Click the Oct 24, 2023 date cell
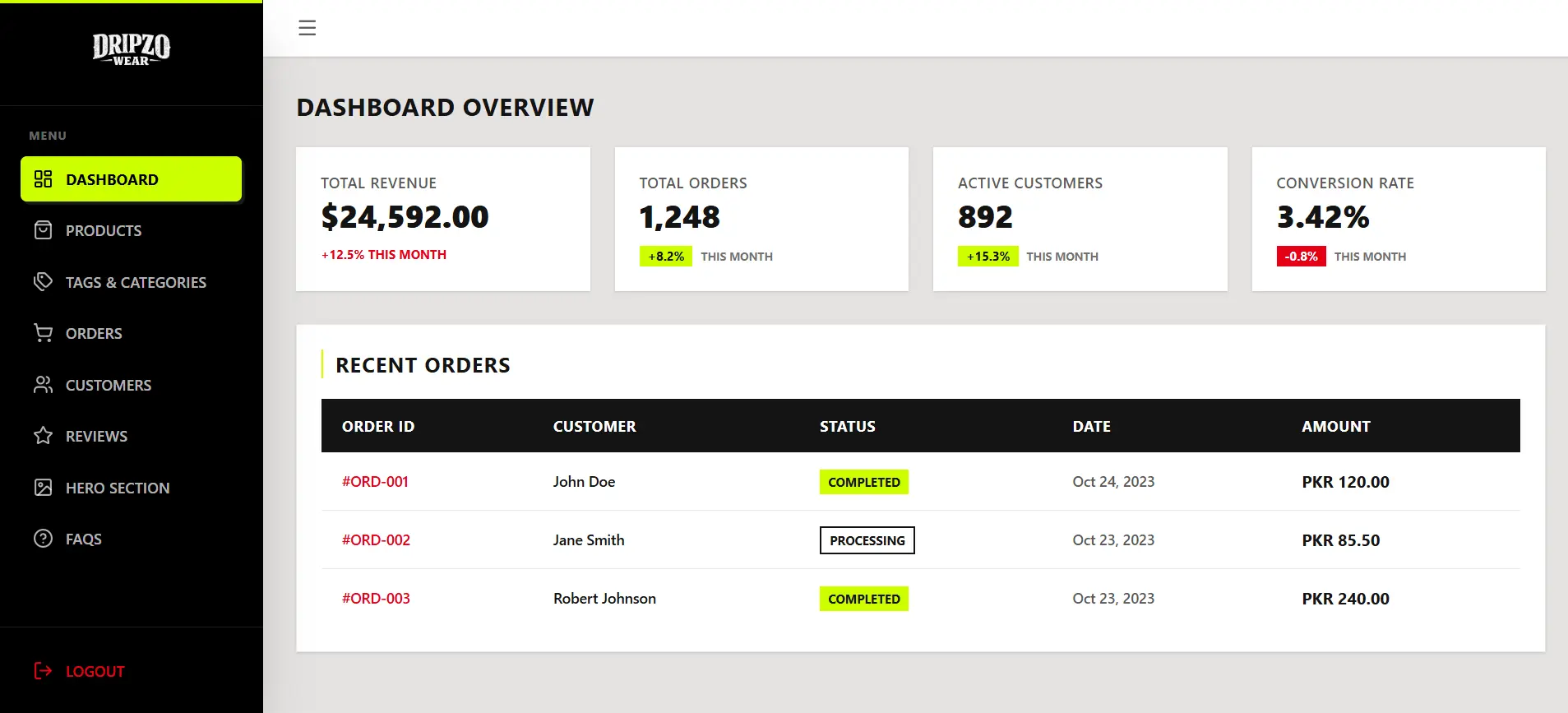This screenshot has width=1568, height=713. (x=1113, y=482)
